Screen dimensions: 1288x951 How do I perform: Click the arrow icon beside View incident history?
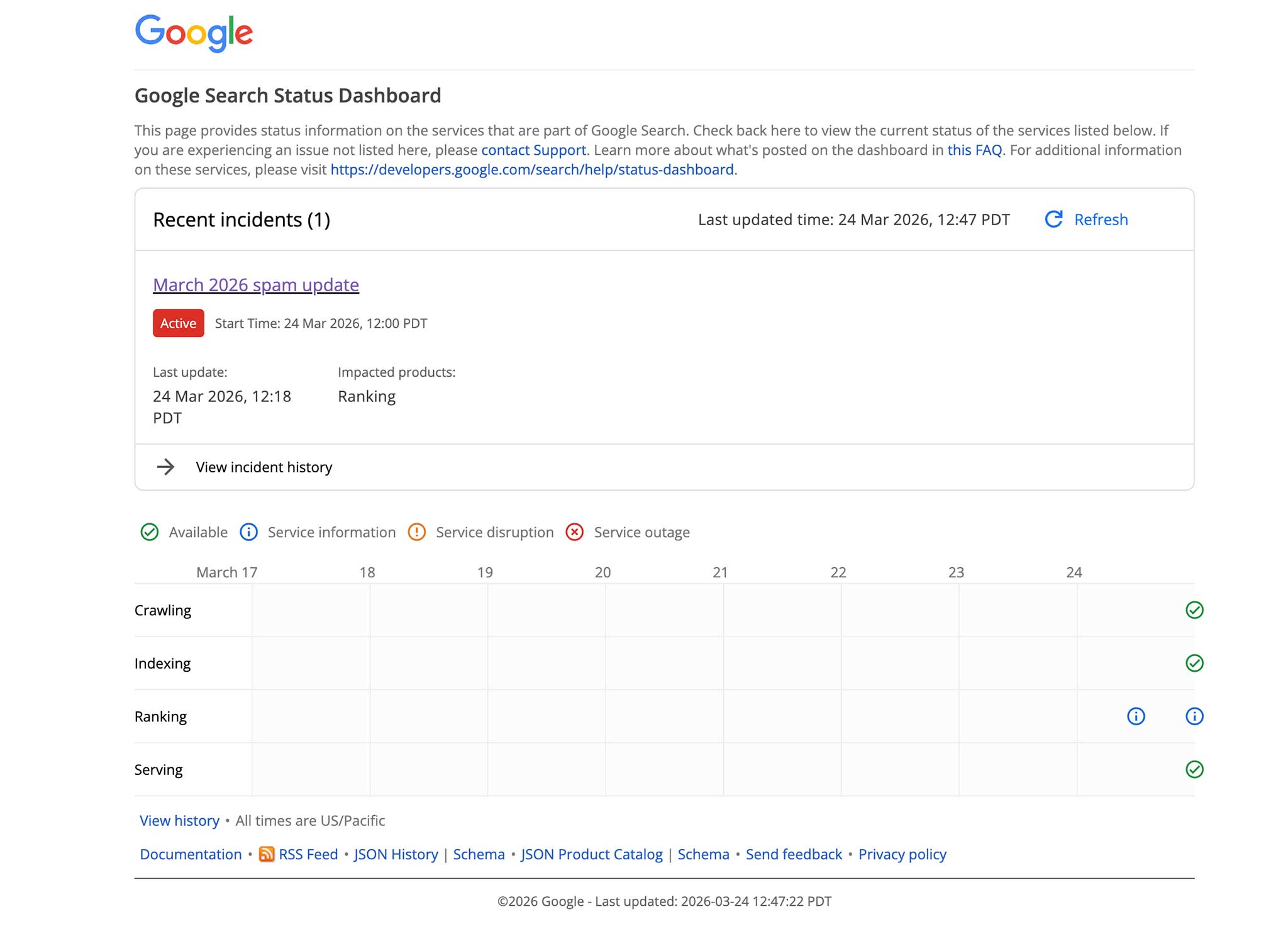[x=165, y=467]
